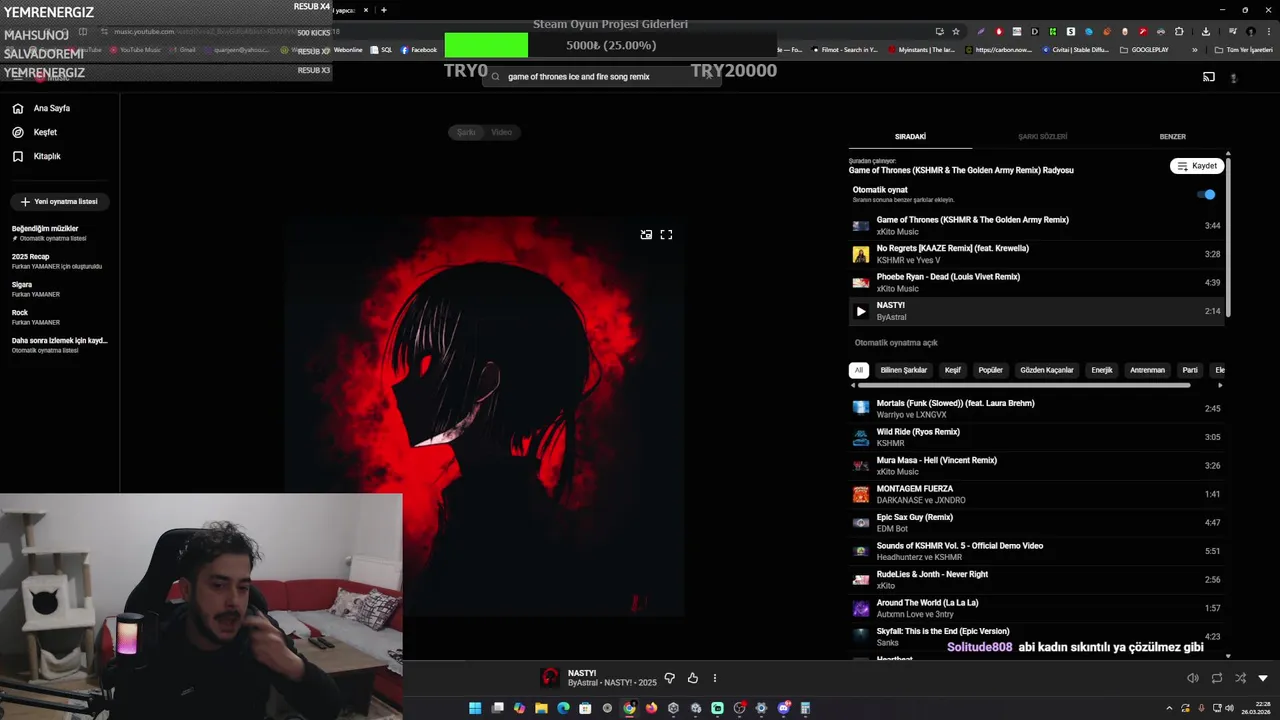The width and height of the screenshot is (1280, 720).
Task: Open SIRADAKİ tab
Action: point(910,136)
